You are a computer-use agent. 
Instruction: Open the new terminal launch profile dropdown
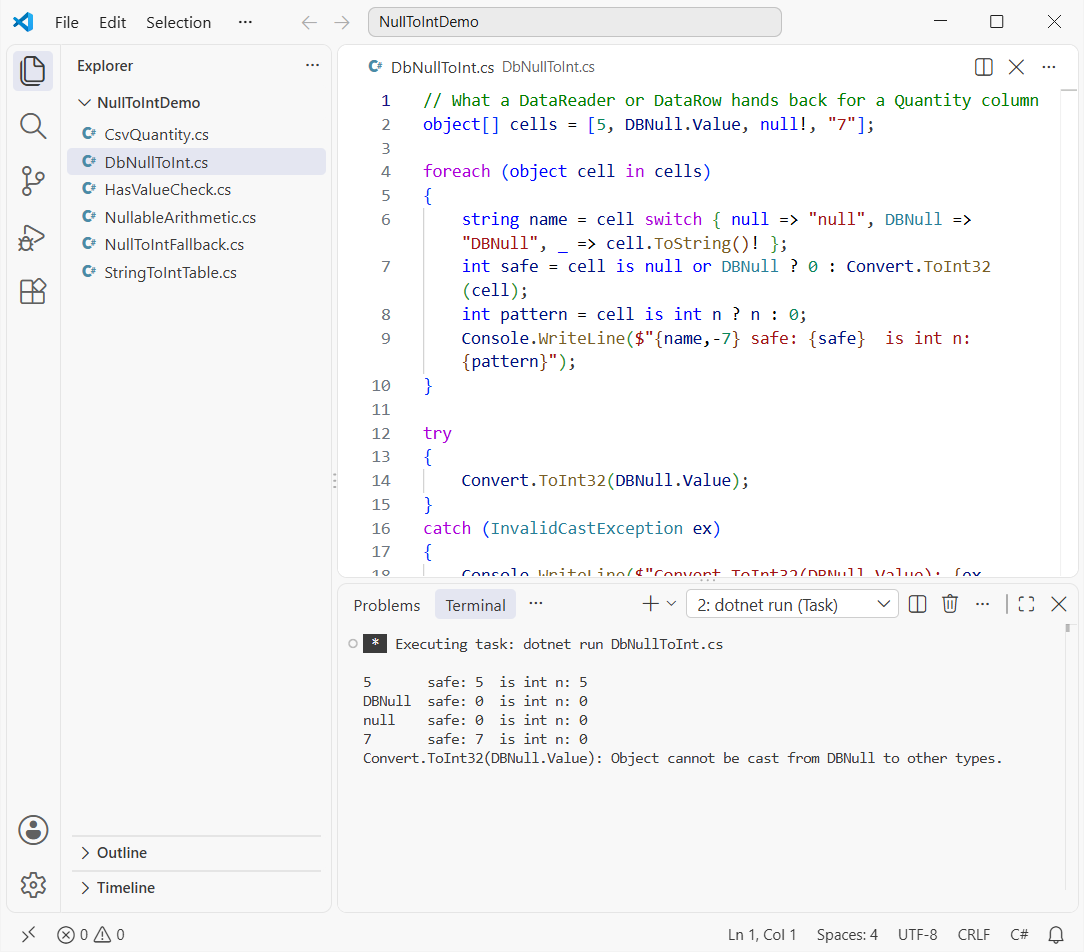tap(671, 604)
